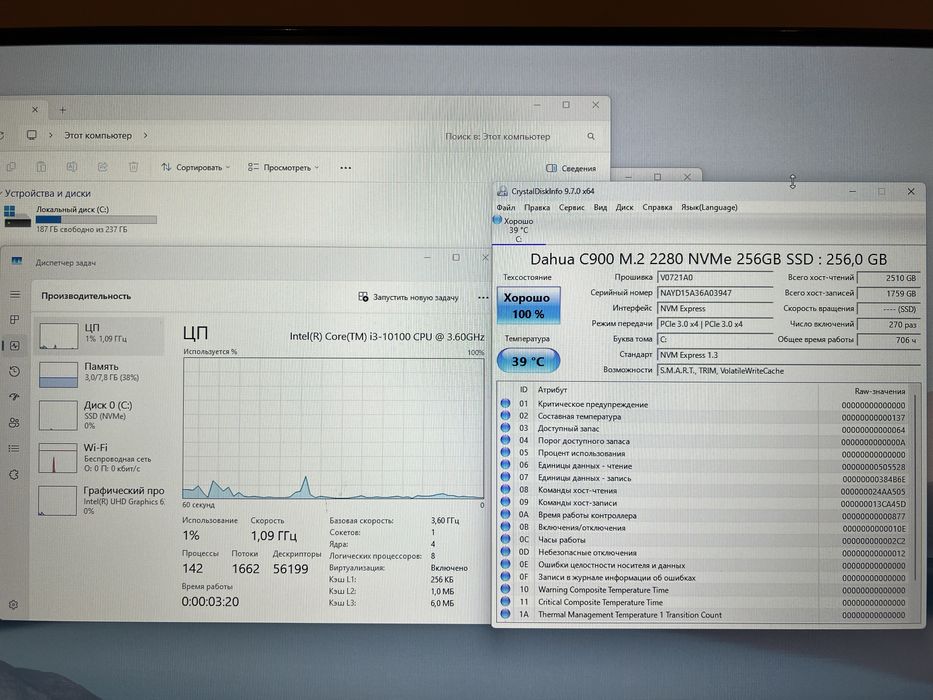Click the C: drive usage bar
This screenshot has height=700, width=933.
96,220
